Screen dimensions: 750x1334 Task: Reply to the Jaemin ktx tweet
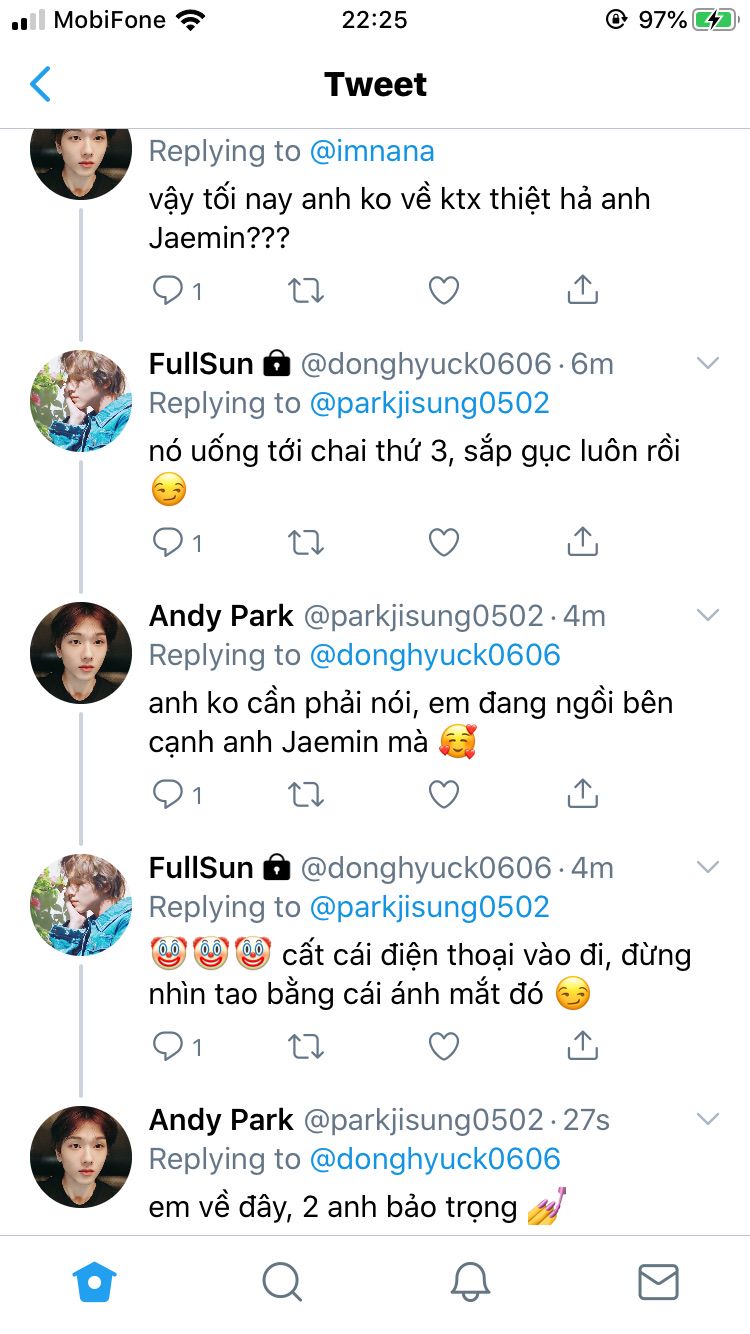tap(168, 291)
